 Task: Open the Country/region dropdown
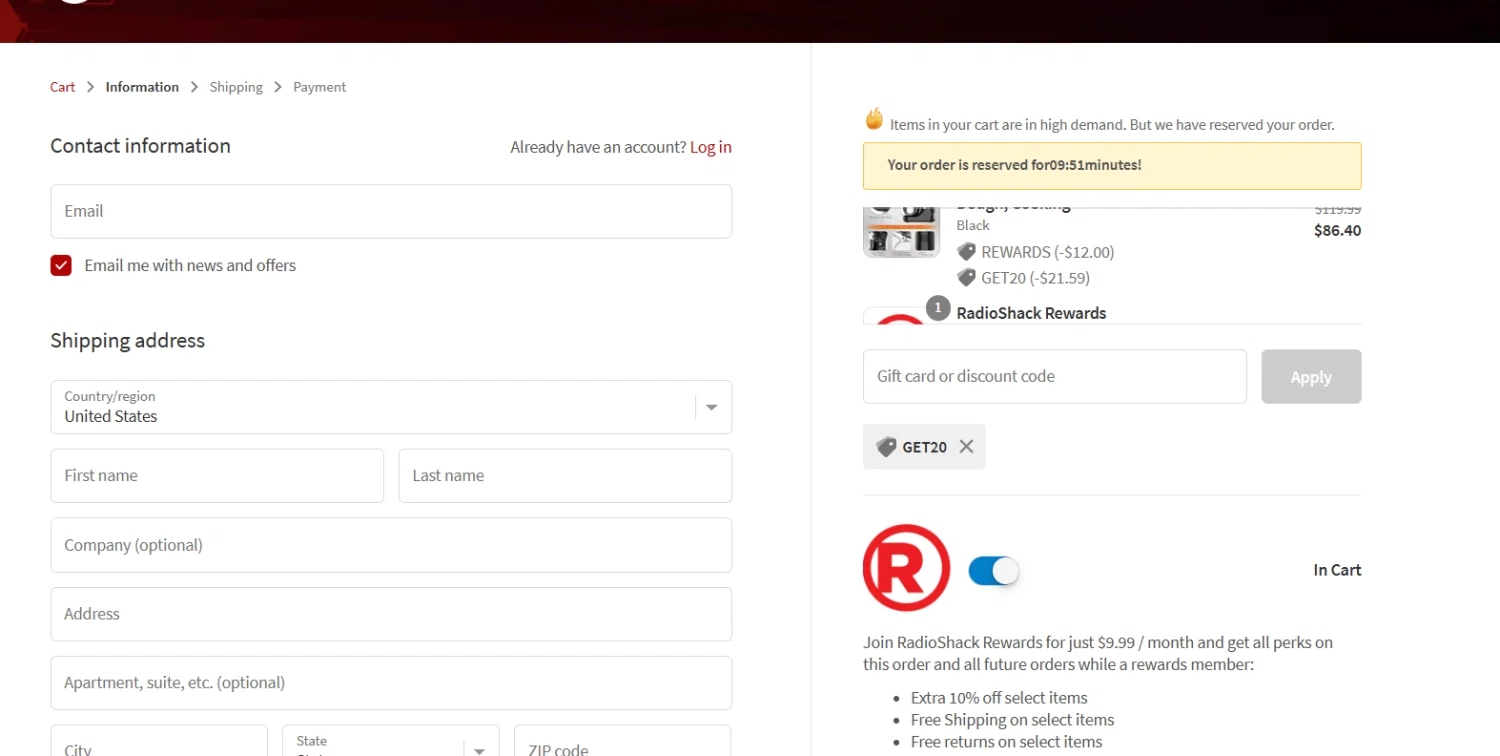pos(391,407)
